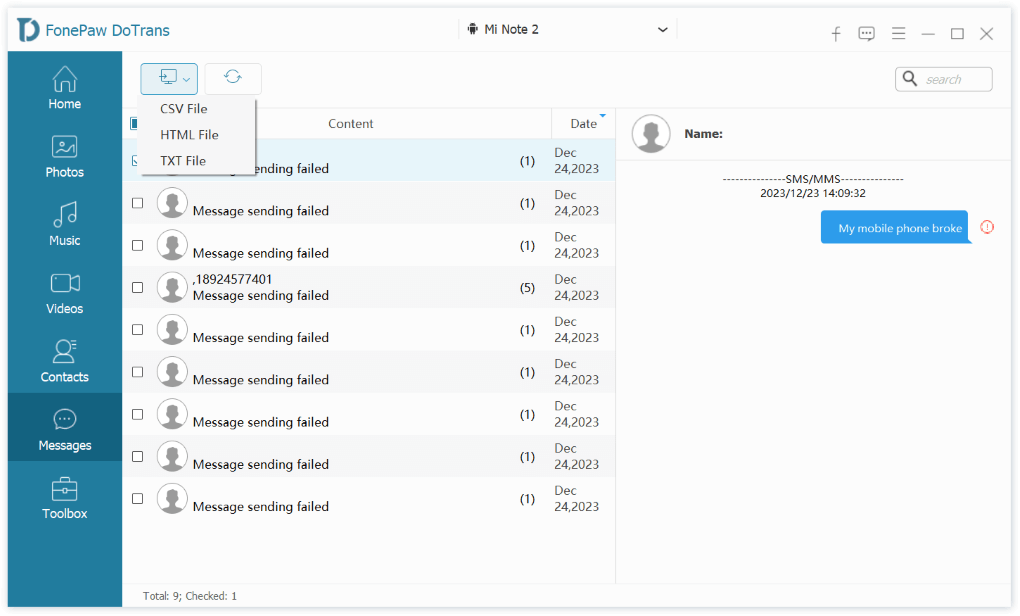Open the Home section in sidebar
1020x616 pixels.
click(x=64, y=87)
